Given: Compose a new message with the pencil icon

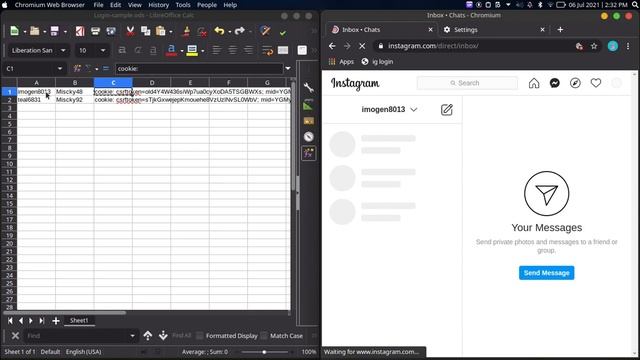Looking at the screenshot, I should coord(447,109).
